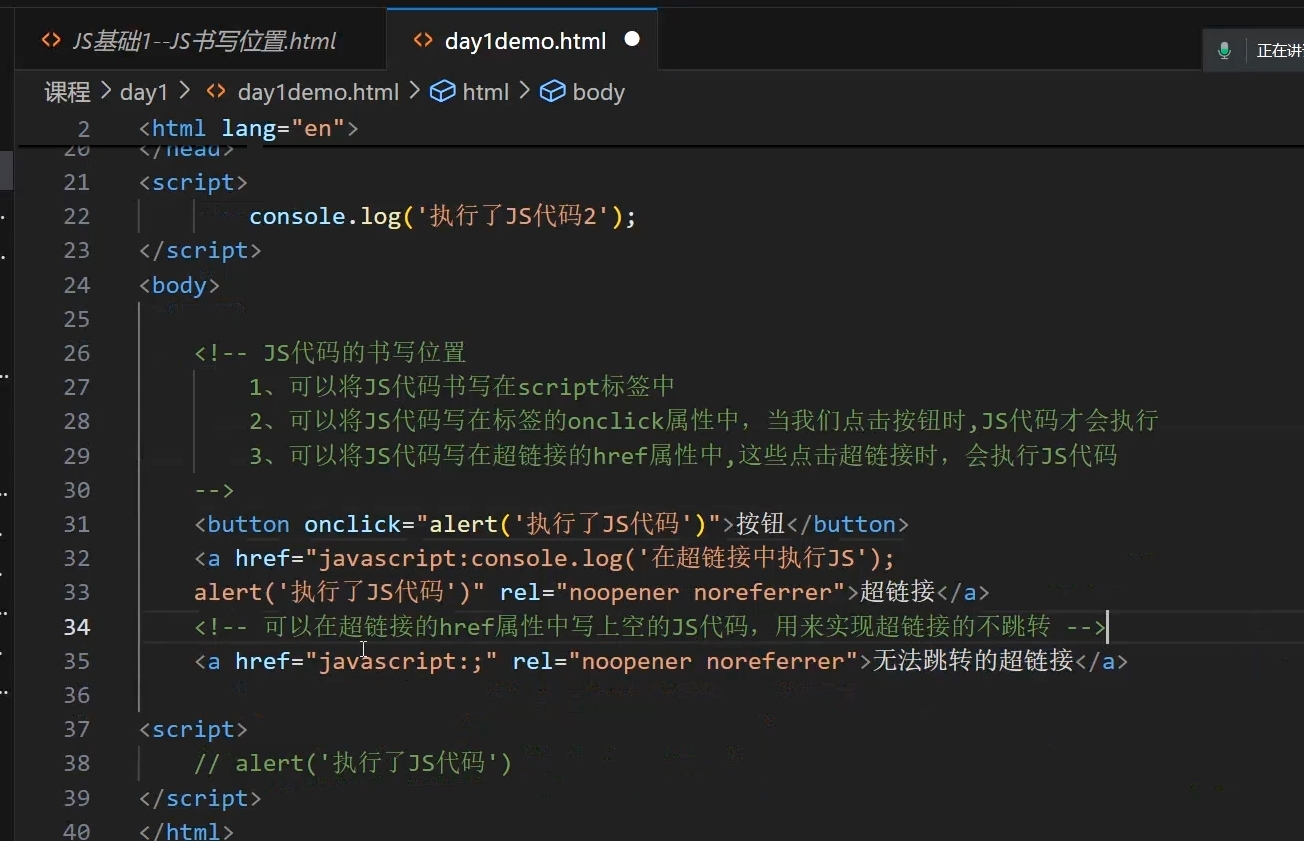Click the closing --> on line 30
This screenshot has height=841, width=1304.
click(x=214, y=490)
